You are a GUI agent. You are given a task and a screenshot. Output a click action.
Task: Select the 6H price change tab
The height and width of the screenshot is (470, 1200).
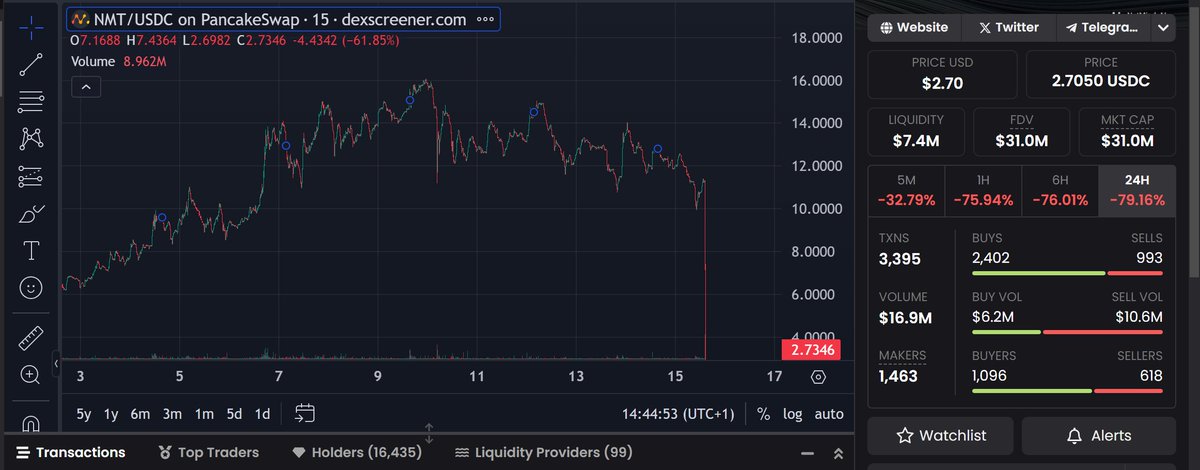pyautogui.click(x=1060, y=190)
